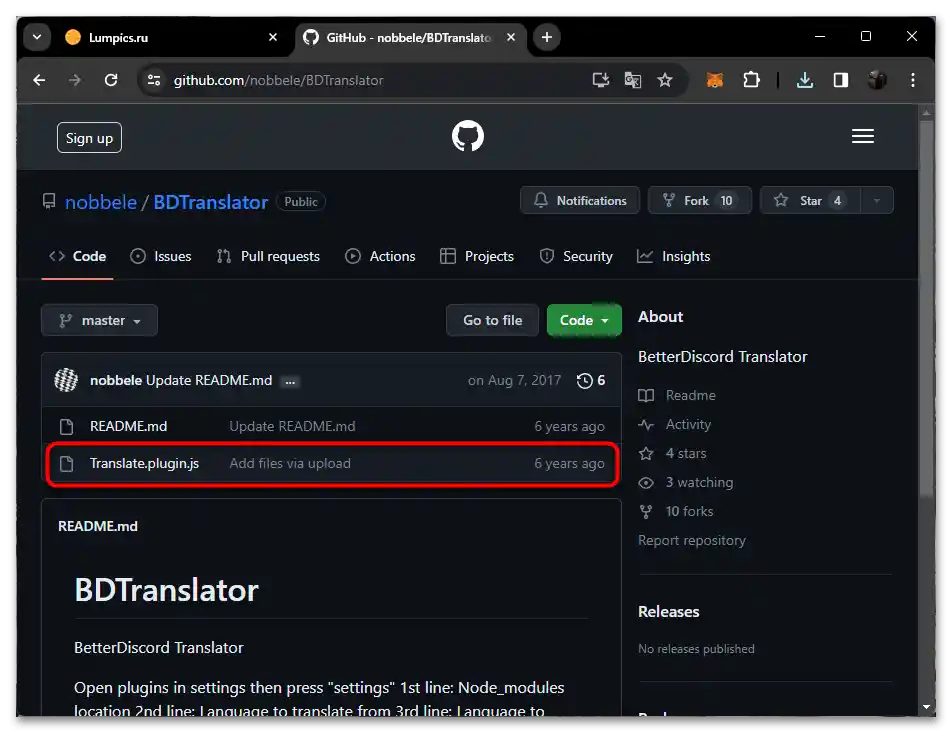The height and width of the screenshot is (733, 952).
Task: Click the install app icon in address bar
Action: [600, 80]
